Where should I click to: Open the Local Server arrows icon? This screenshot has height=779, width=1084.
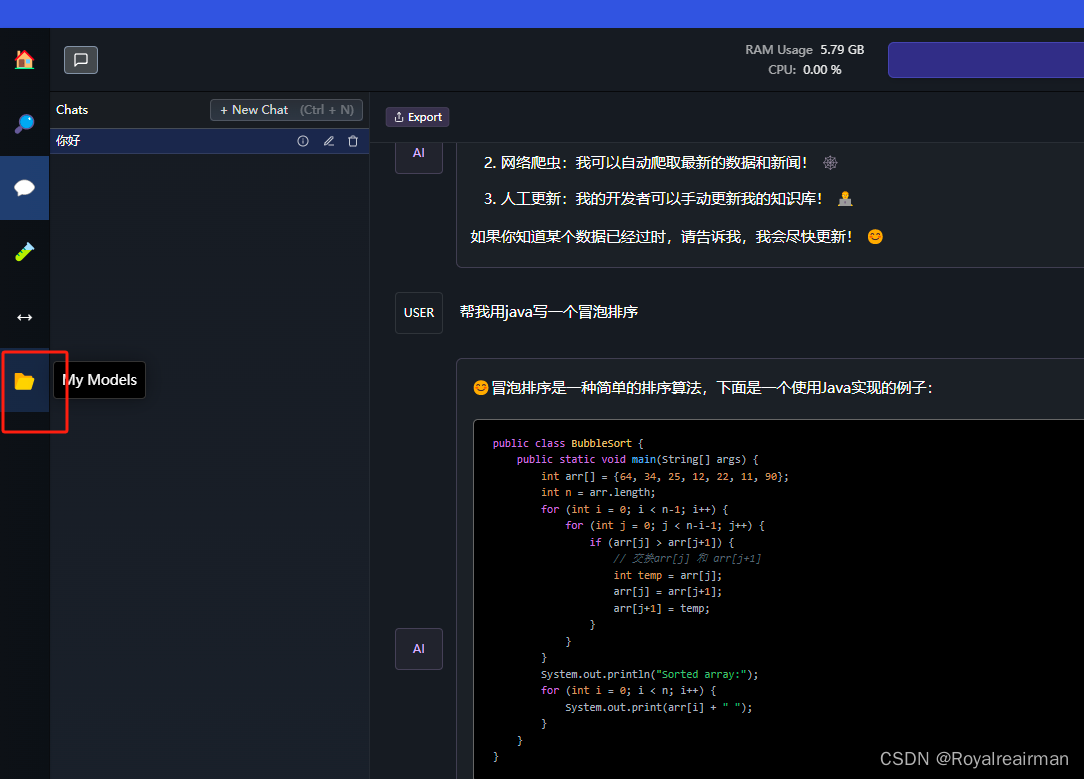point(24,317)
